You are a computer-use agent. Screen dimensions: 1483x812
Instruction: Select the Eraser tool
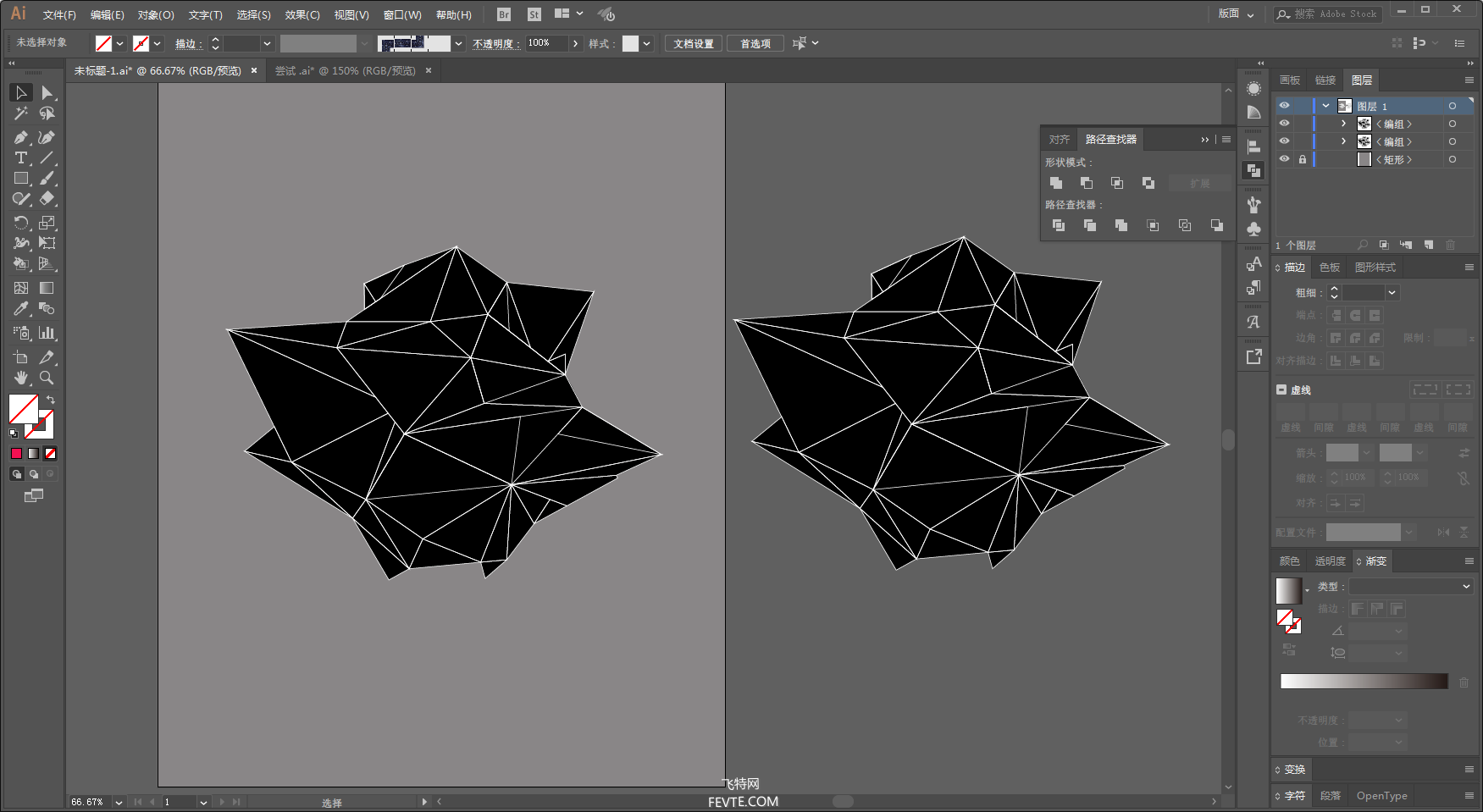(47, 199)
